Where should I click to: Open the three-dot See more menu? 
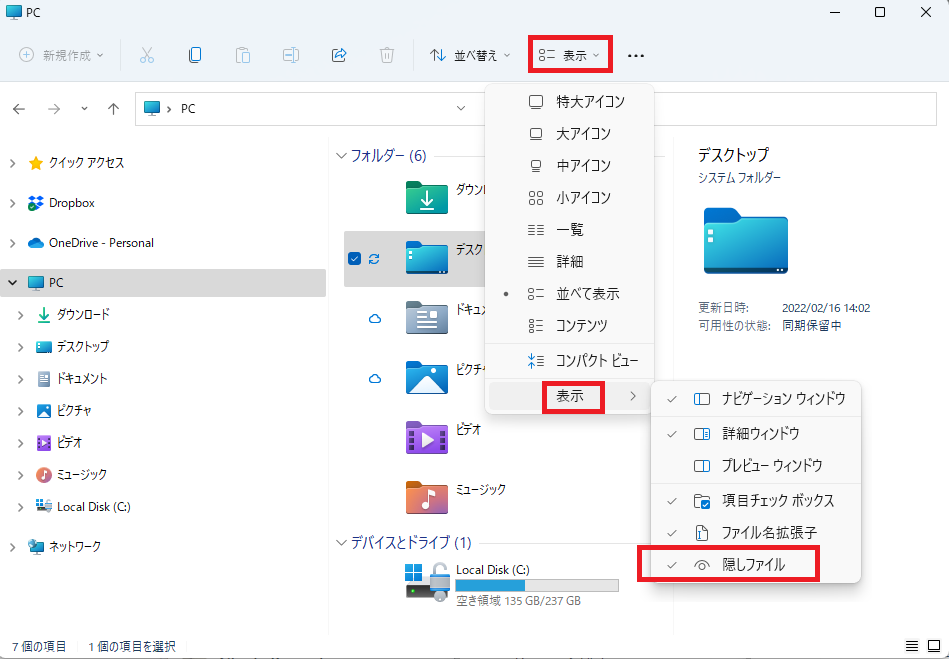click(635, 56)
